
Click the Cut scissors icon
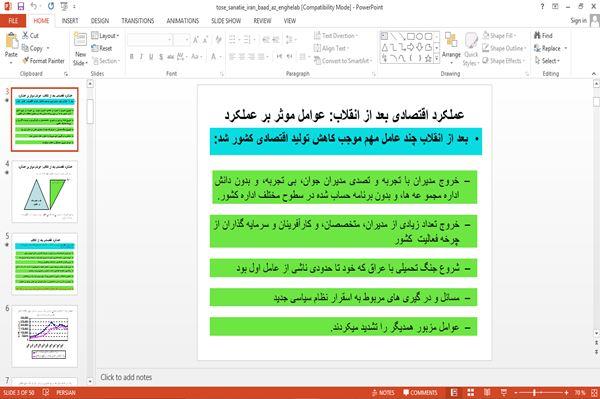tap(26, 36)
